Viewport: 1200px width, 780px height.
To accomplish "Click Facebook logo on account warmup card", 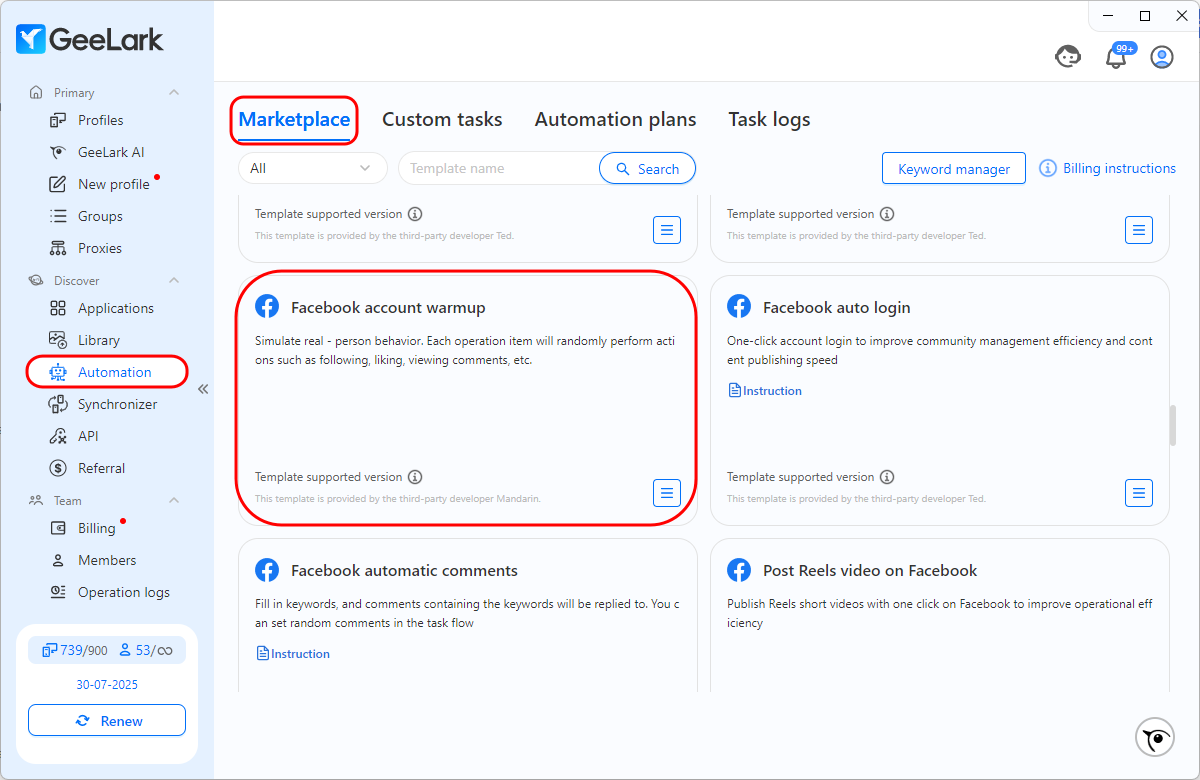I will click(x=267, y=307).
